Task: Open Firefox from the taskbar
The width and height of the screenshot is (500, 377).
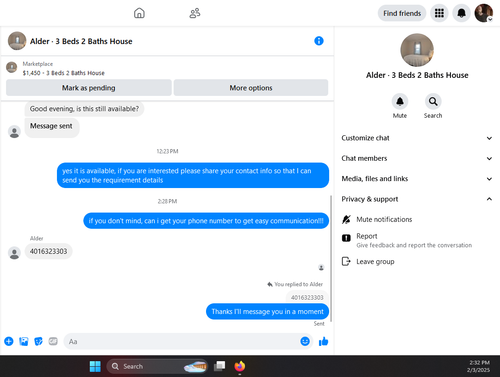Action: point(240,366)
